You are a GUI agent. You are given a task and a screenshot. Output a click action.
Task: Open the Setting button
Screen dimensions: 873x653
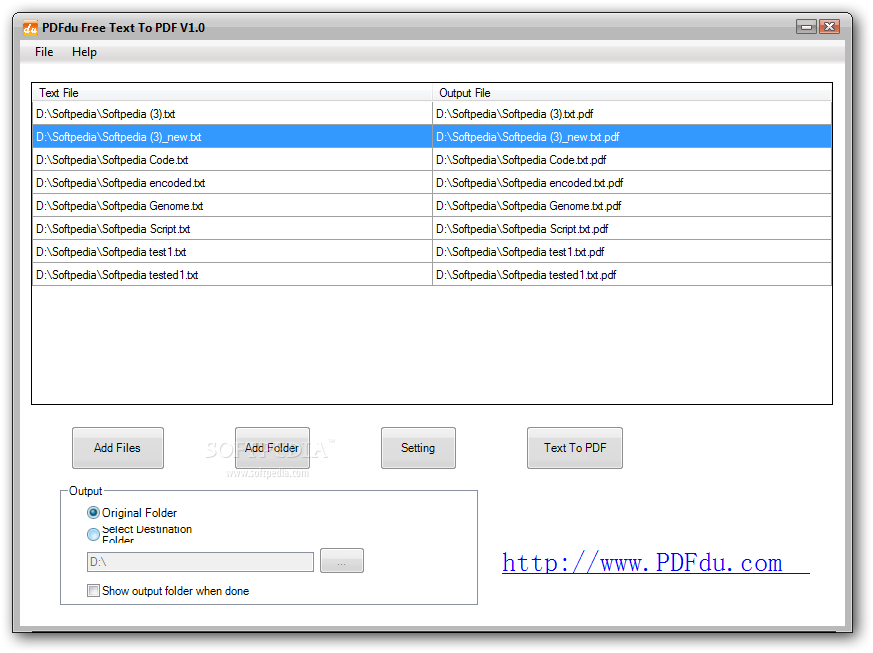(x=418, y=448)
